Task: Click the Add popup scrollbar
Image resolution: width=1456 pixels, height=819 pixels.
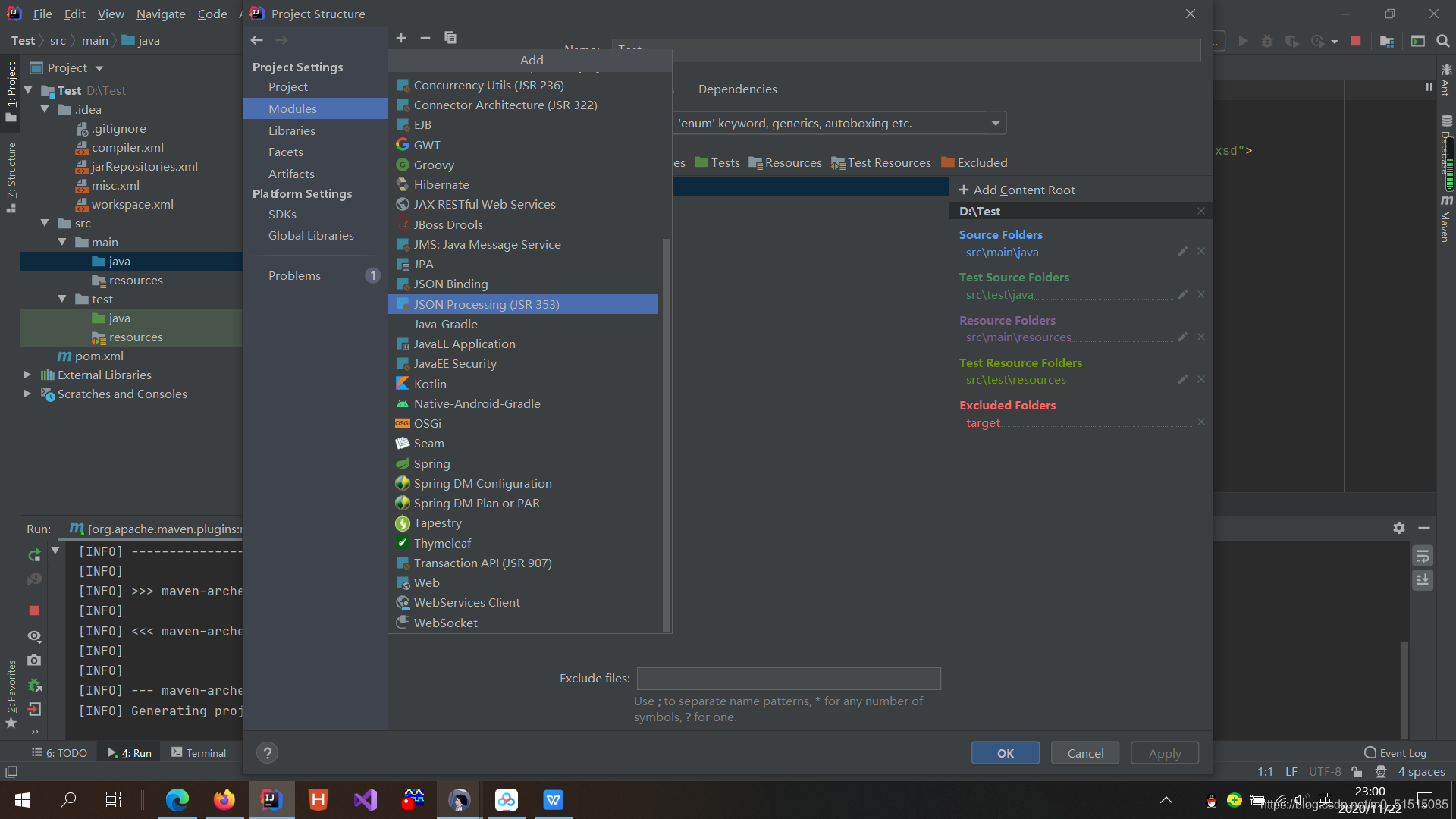Action: (667, 434)
